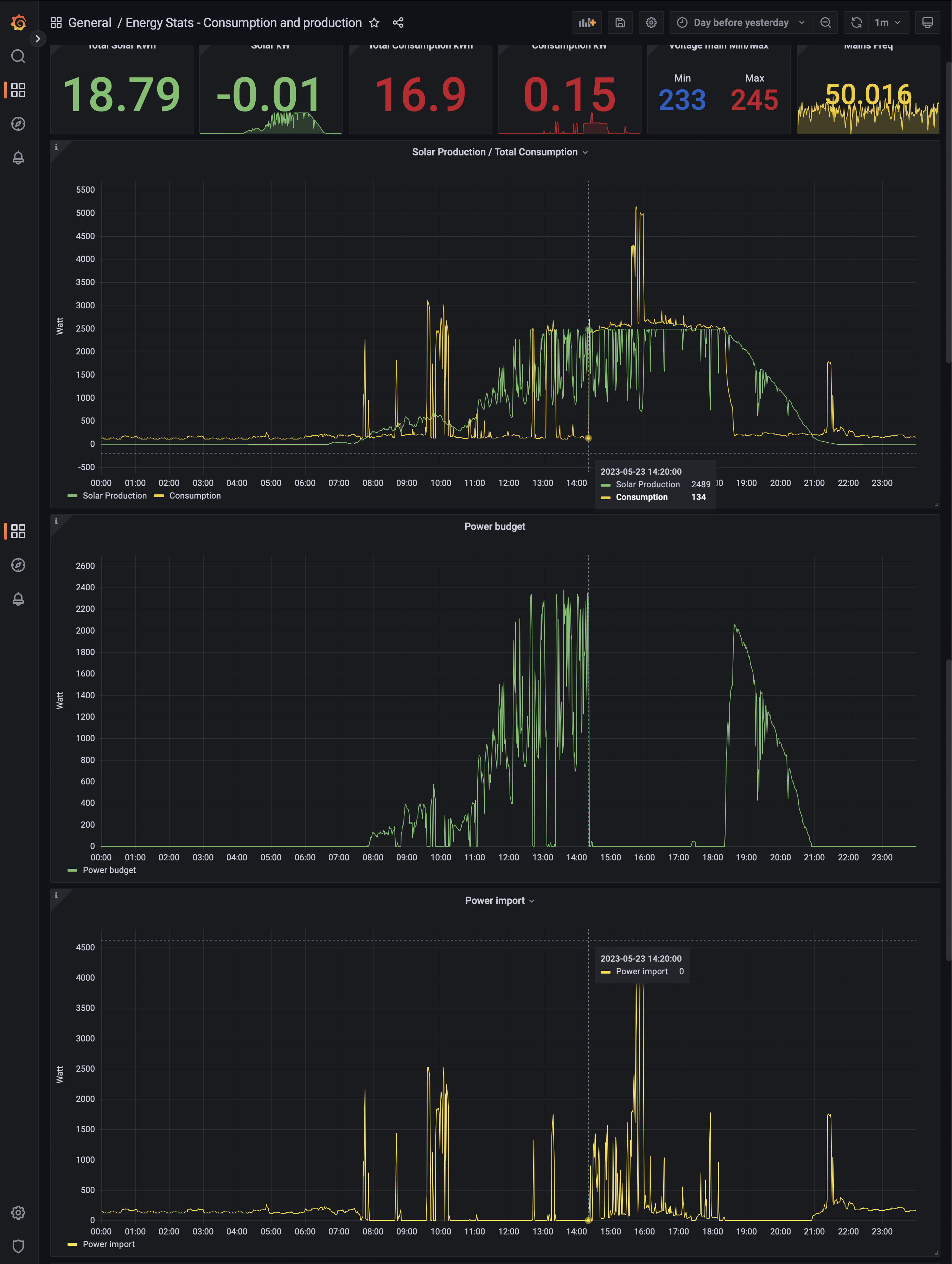Refresh the dashboard with the refresh icon

point(857,23)
